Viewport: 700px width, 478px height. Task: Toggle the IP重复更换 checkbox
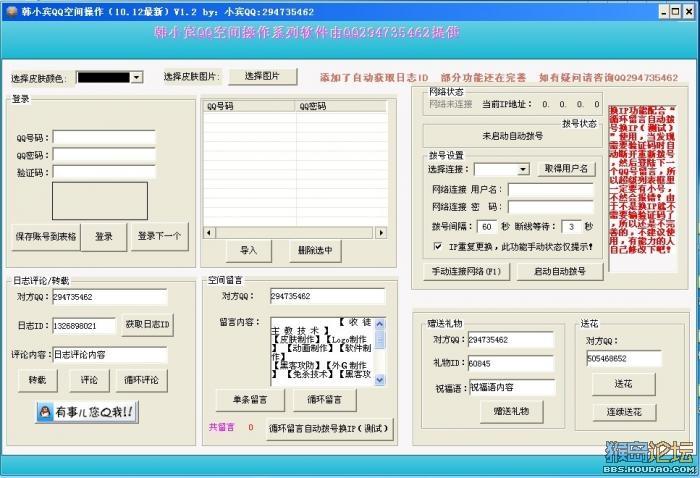438,246
